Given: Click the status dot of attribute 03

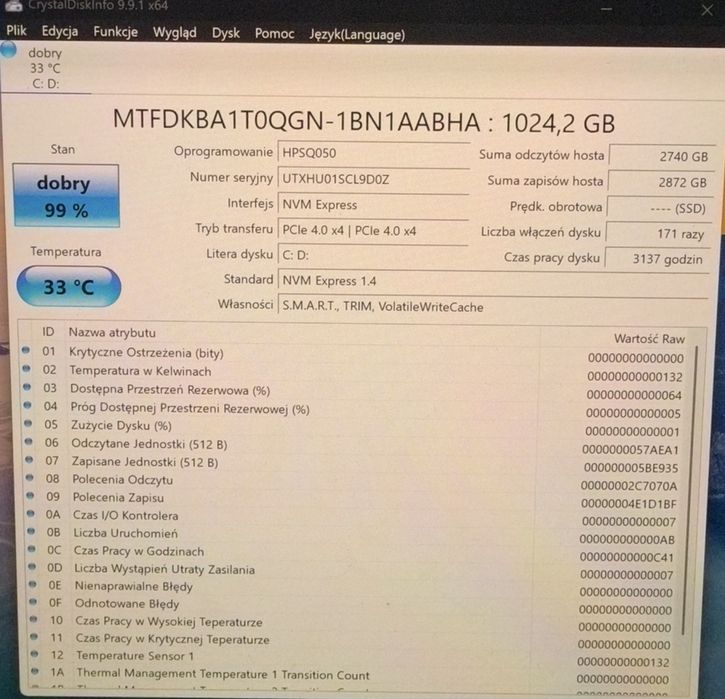Looking at the screenshot, I should tap(27, 387).
